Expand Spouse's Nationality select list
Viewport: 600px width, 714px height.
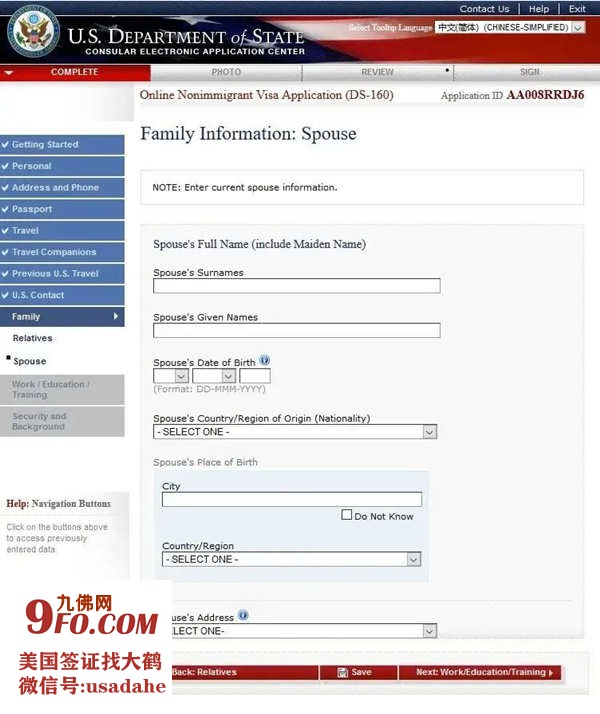click(295, 432)
